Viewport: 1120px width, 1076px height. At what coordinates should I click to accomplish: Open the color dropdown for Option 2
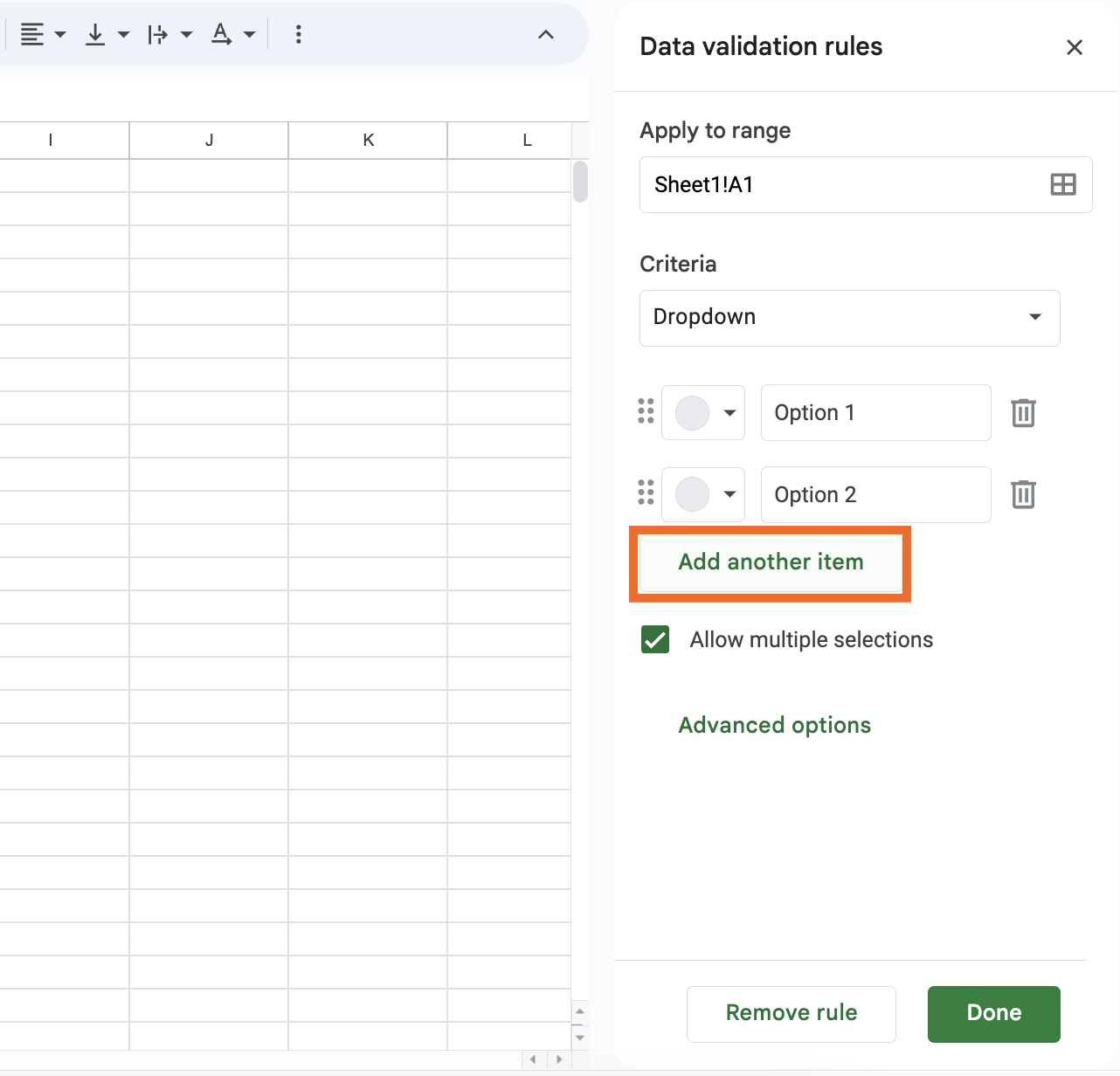coord(703,495)
